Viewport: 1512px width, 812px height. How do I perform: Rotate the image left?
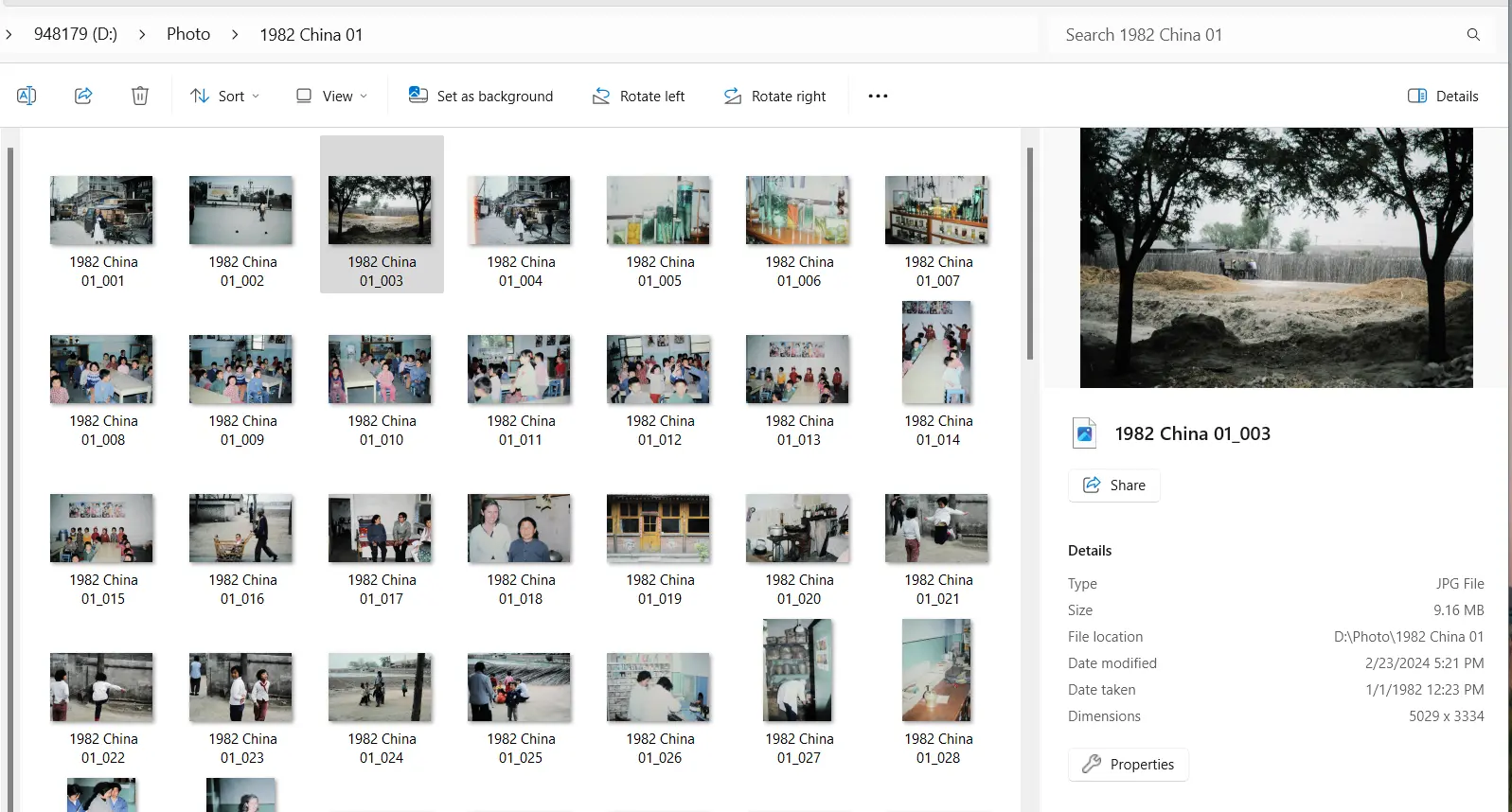(638, 96)
